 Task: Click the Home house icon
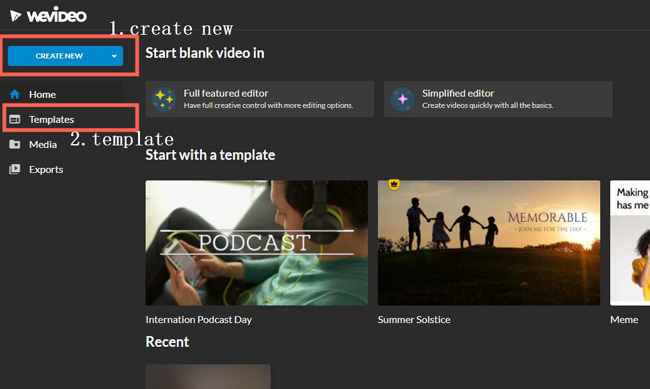[15, 94]
